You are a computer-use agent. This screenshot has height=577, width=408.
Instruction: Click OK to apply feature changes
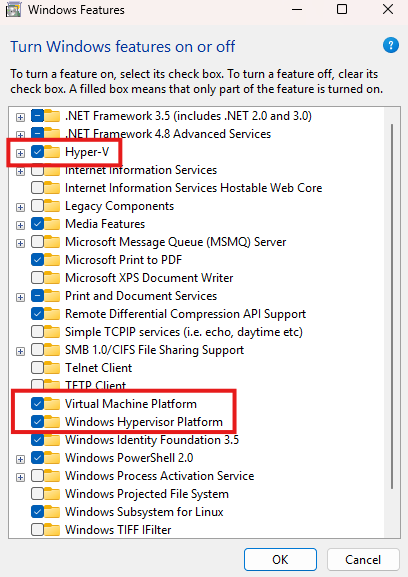click(280, 559)
